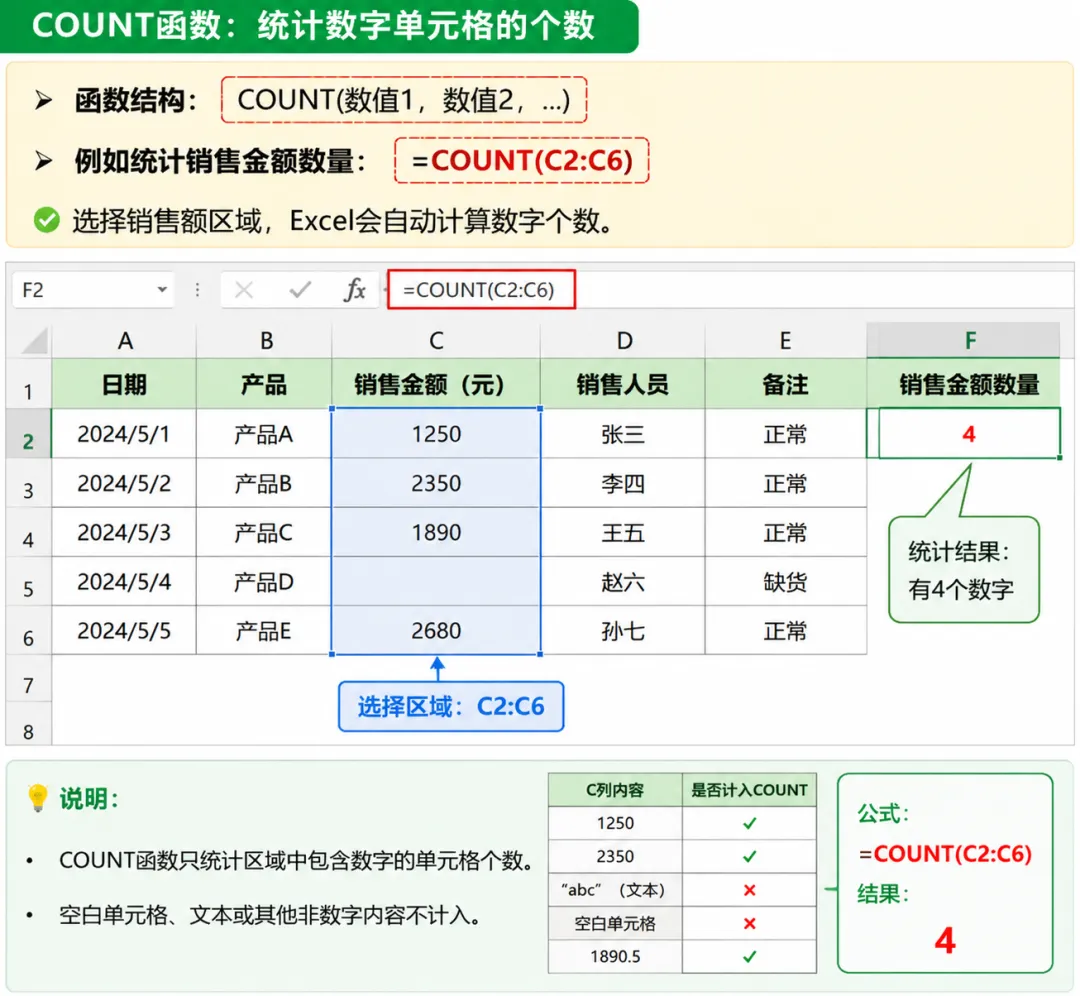Click header cell 日期
Screen dimensions: 1080x996
(x=125, y=384)
